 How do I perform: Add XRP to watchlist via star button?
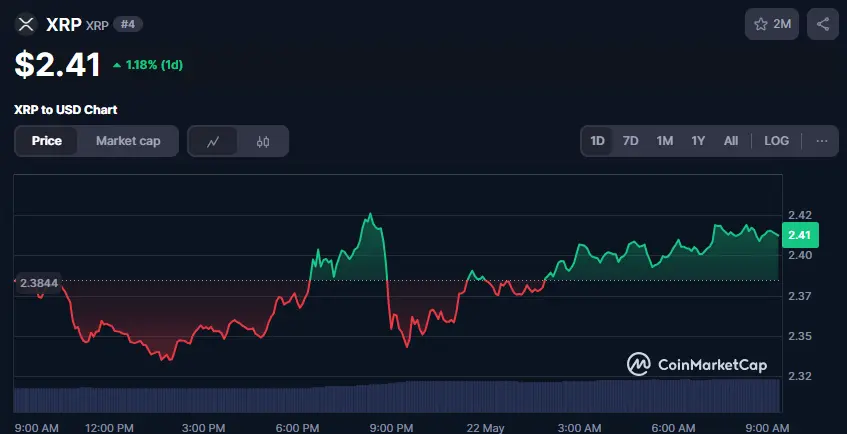tap(771, 24)
